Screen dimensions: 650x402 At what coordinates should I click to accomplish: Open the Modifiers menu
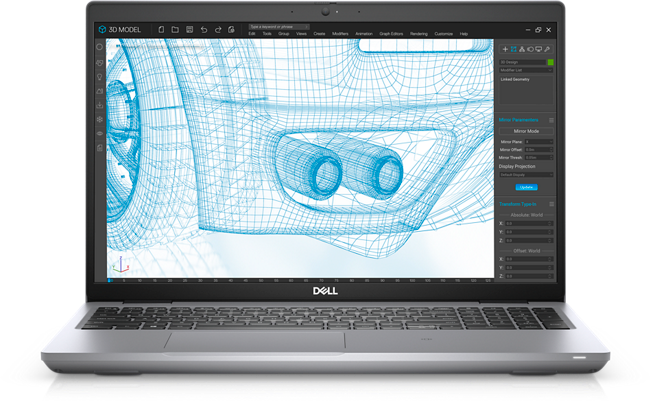[x=342, y=33]
